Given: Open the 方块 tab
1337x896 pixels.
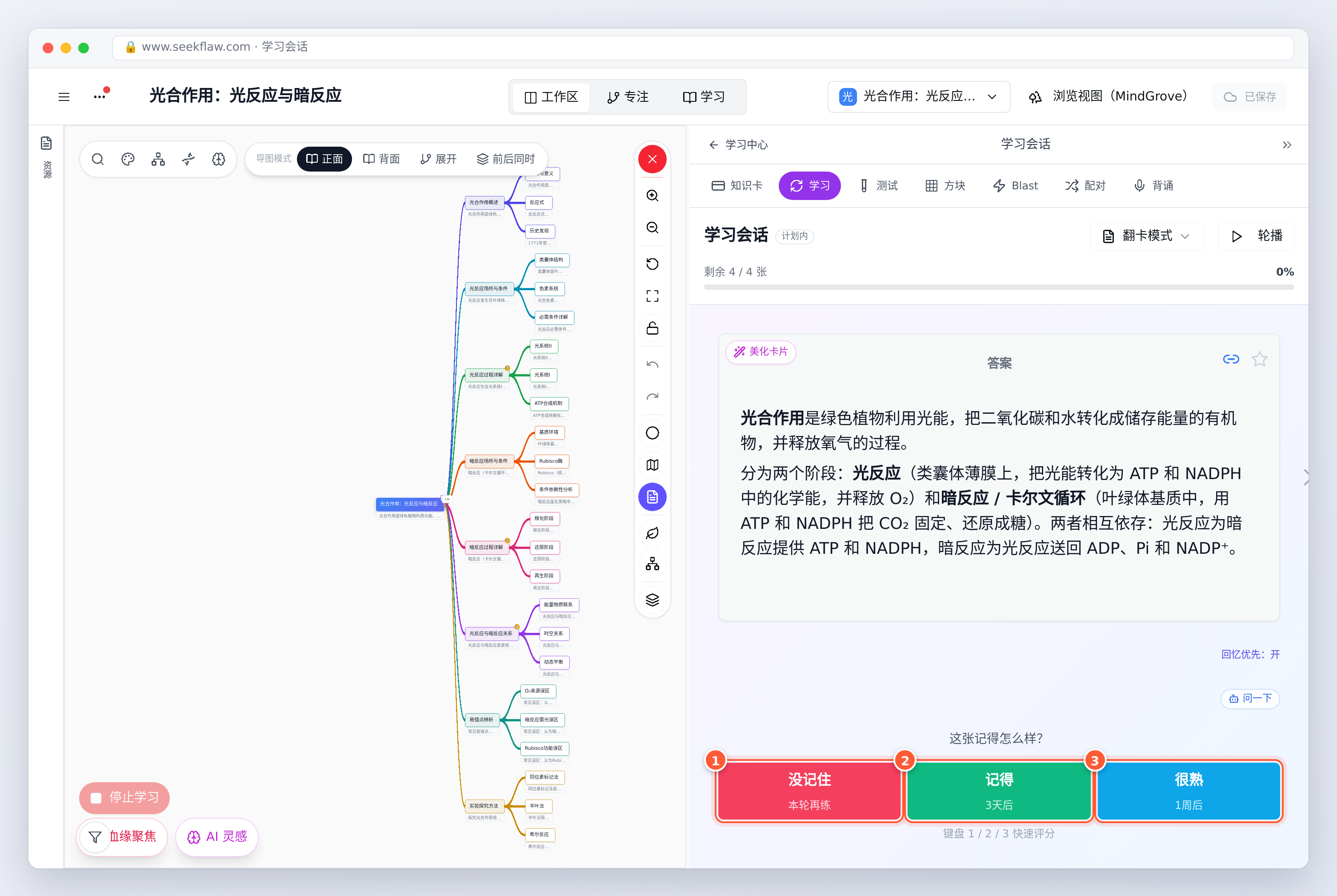Looking at the screenshot, I should pyautogui.click(x=945, y=186).
